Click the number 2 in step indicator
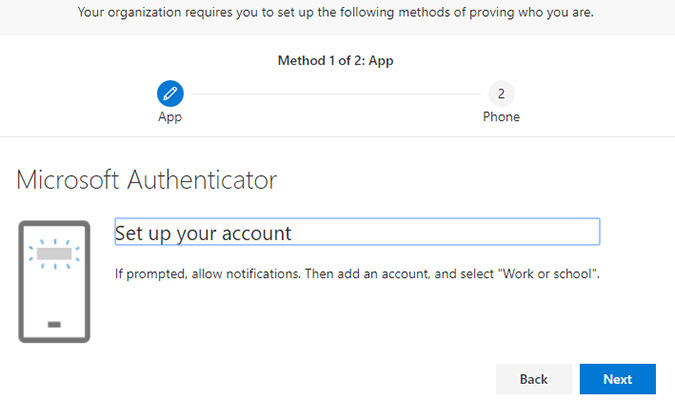Viewport: 675px width, 405px height. (x=501, y=93)
